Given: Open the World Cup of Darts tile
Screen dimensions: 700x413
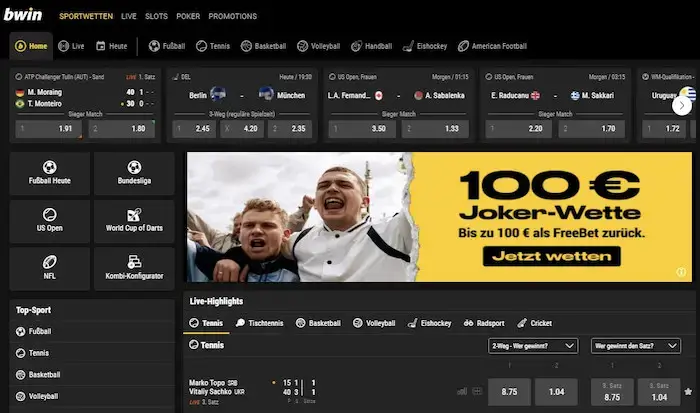Looking at the screenshot, I should (x=134, y=221).
